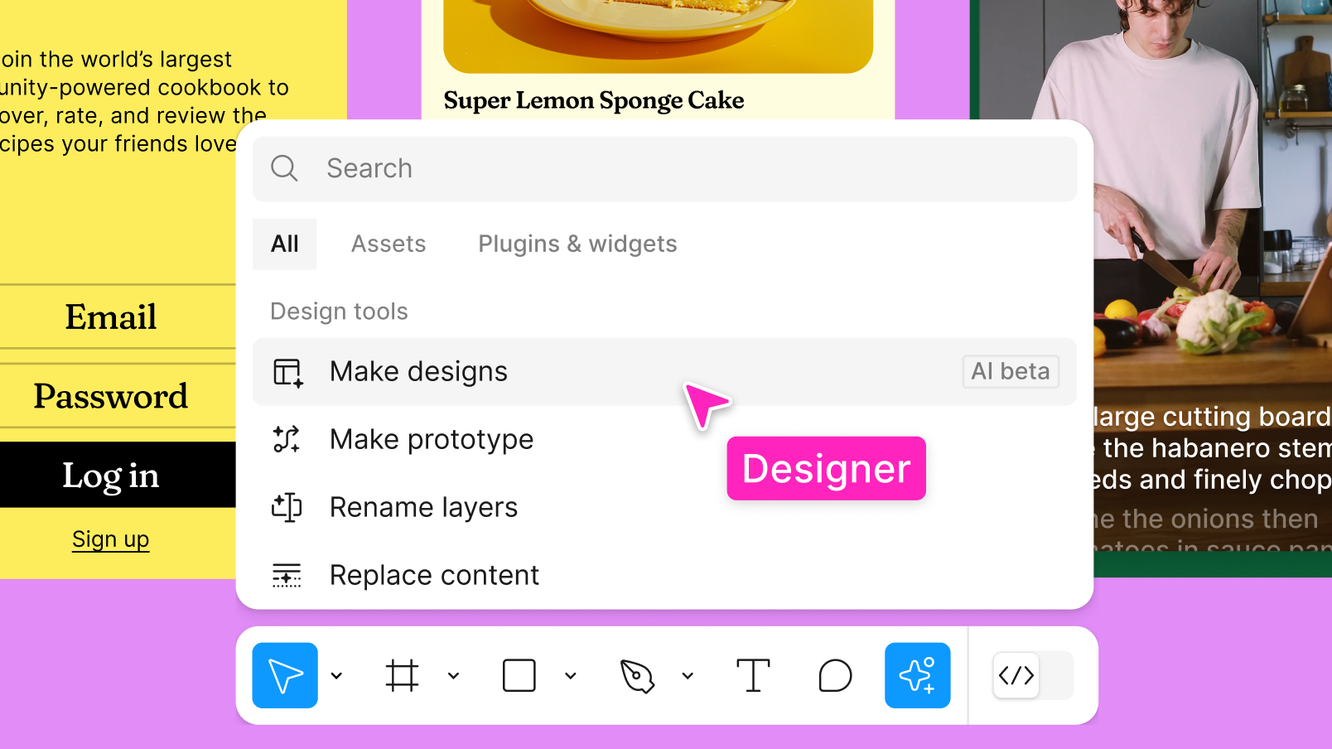Focus the Search input field

[665, 168]
